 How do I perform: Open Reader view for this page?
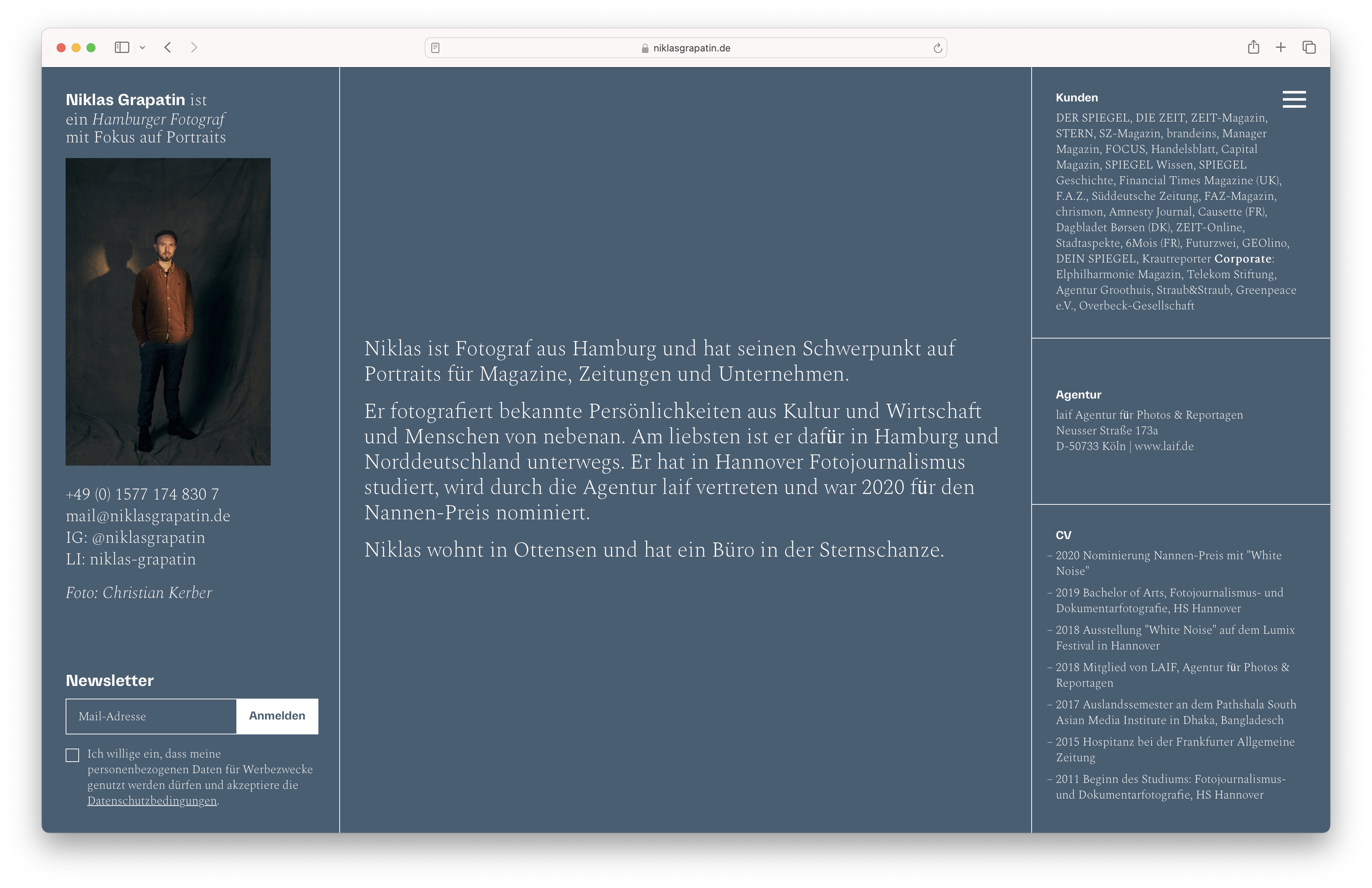(x=436, y=48)
